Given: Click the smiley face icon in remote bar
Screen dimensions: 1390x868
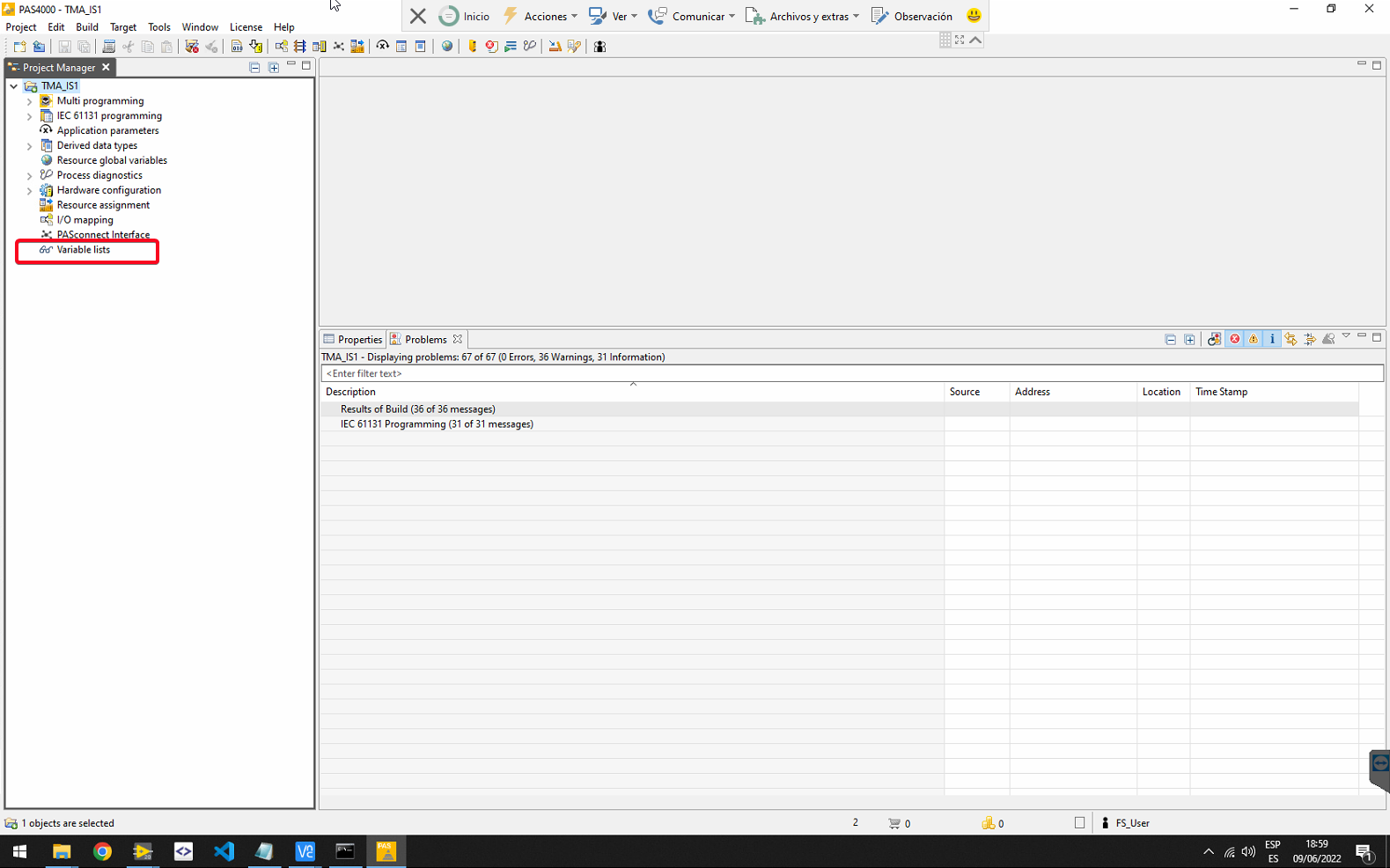Looking at the screenshot, I should point(974,16).
